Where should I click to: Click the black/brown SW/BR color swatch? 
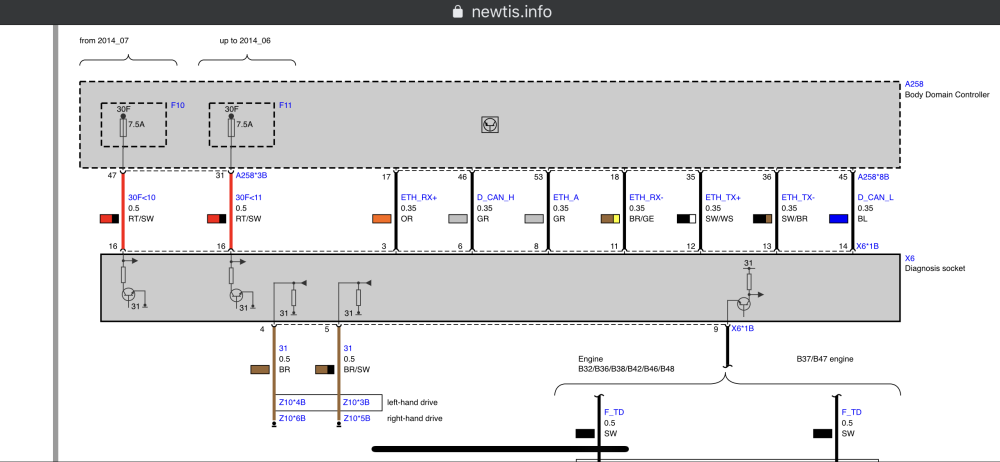(x=763, y=219)
